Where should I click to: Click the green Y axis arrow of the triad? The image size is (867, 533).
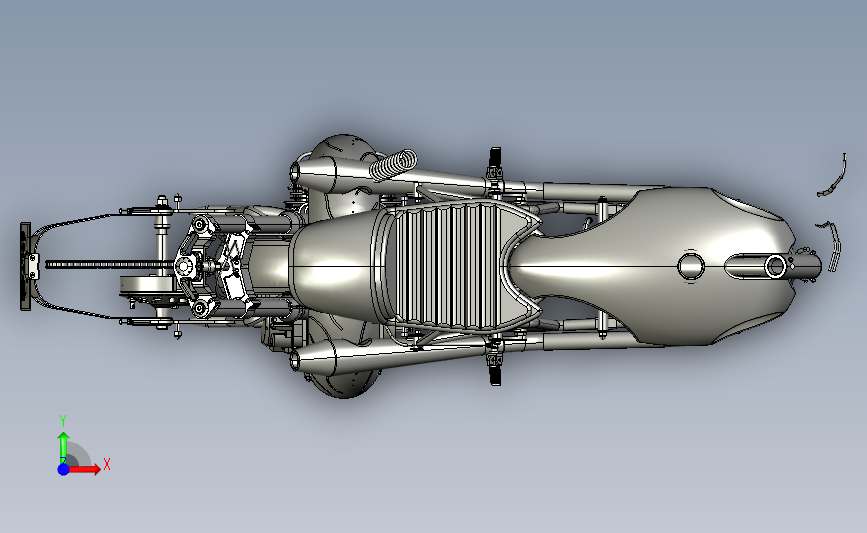pyautogui.click(x=64, y=447)
